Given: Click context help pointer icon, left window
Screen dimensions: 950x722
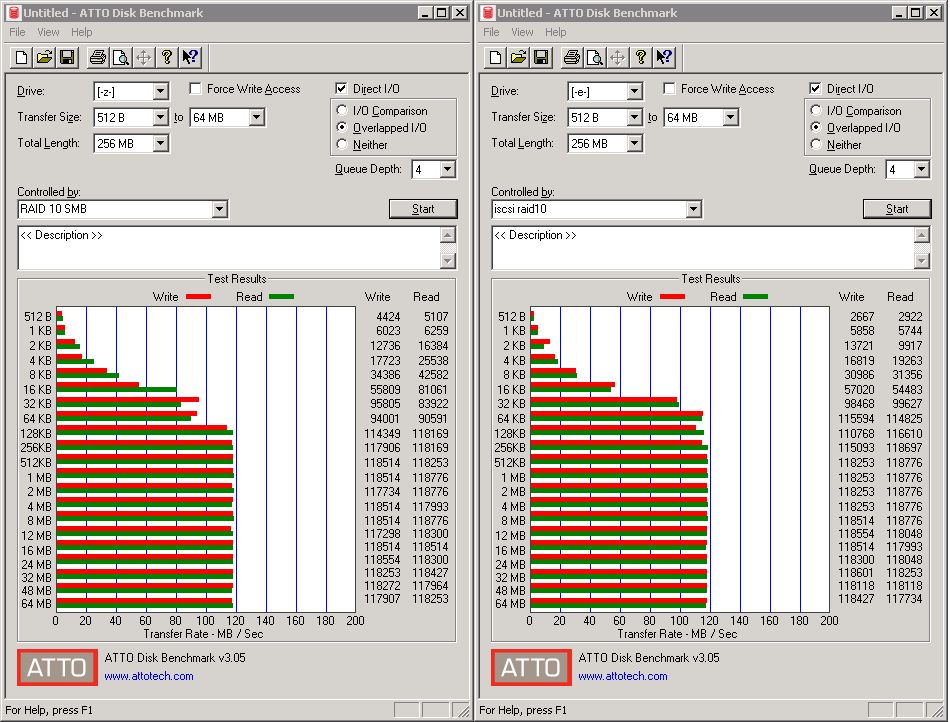Looking at the screenshot, I should 190,58.
